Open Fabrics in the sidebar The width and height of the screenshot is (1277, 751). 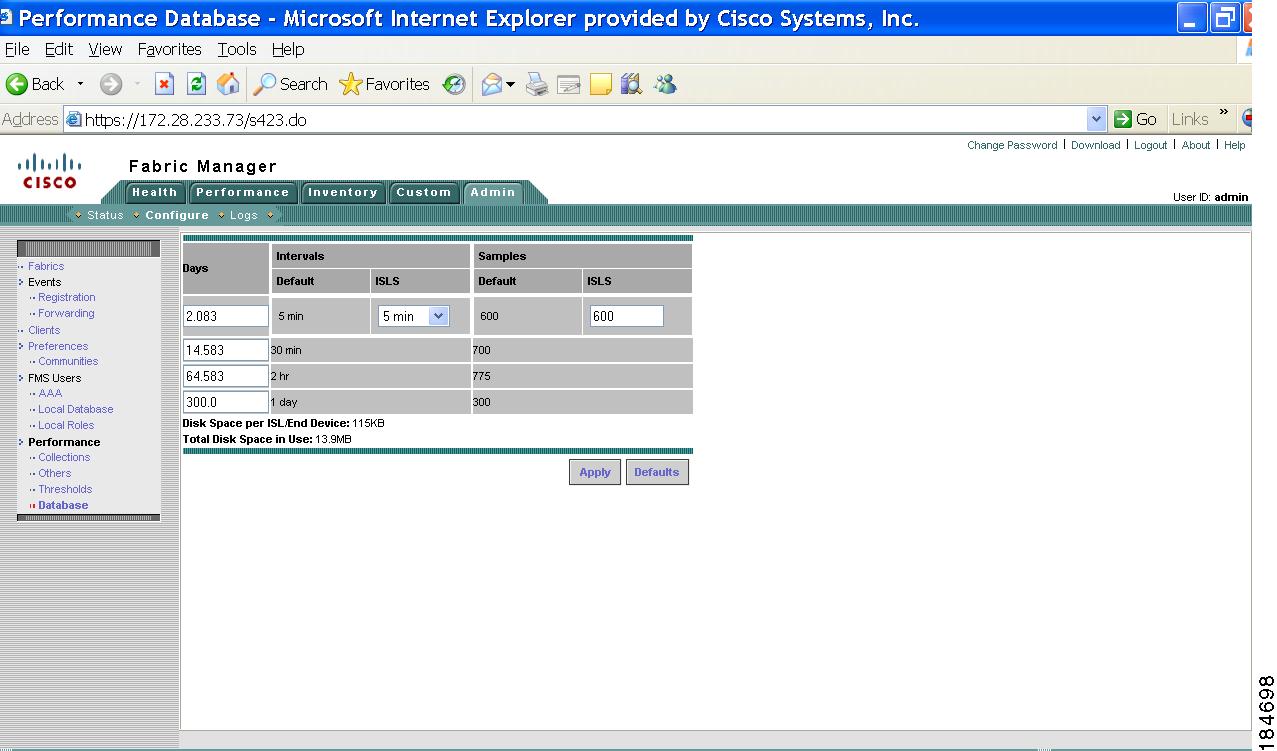coord(46,266)
